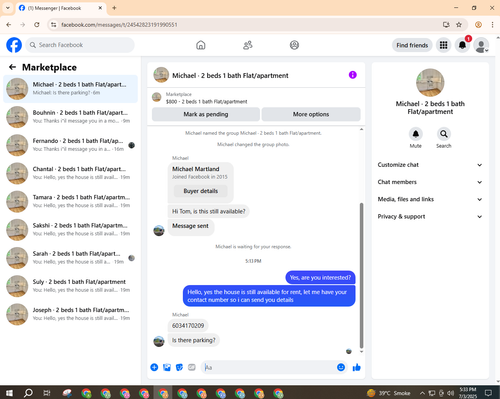Click the chat scrollbar
This screenshot has height=399, width=500.
tap(362, 275)
